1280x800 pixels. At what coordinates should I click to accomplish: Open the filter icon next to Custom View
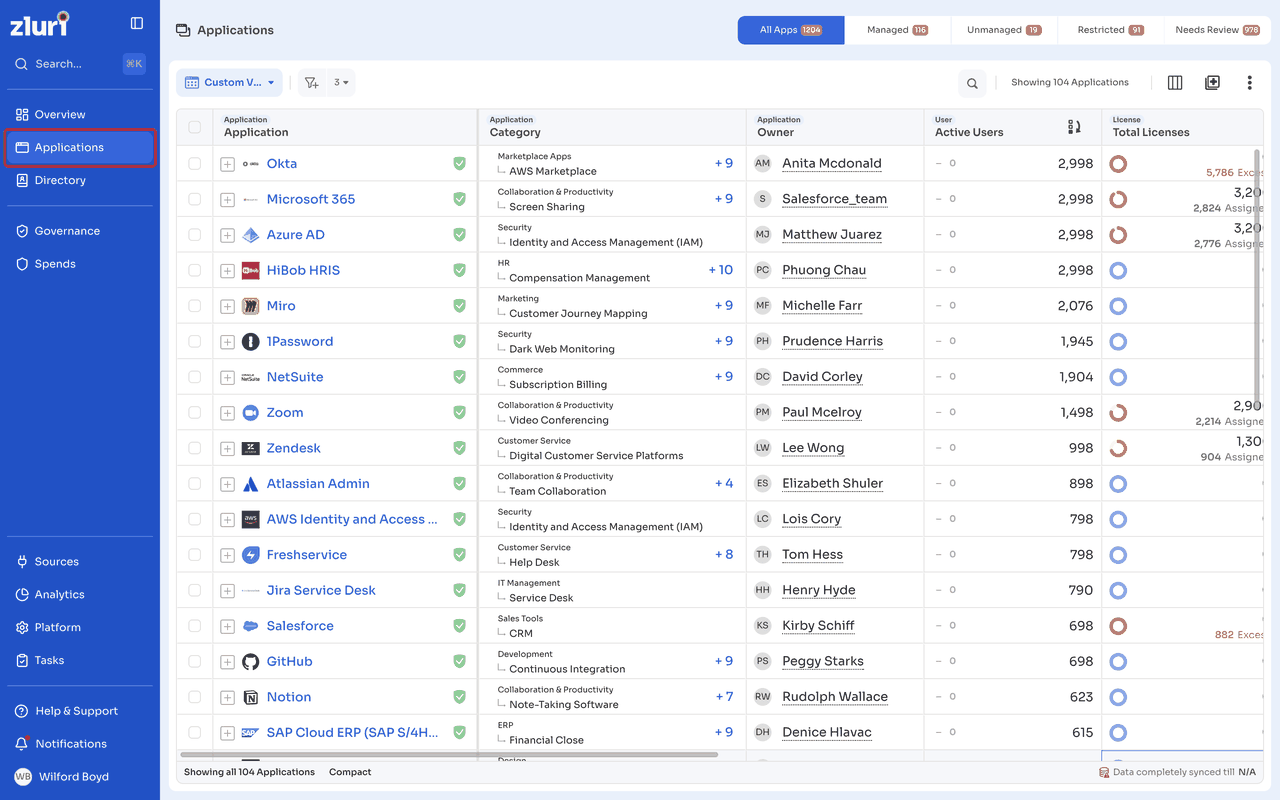click(x=312, y=83)
